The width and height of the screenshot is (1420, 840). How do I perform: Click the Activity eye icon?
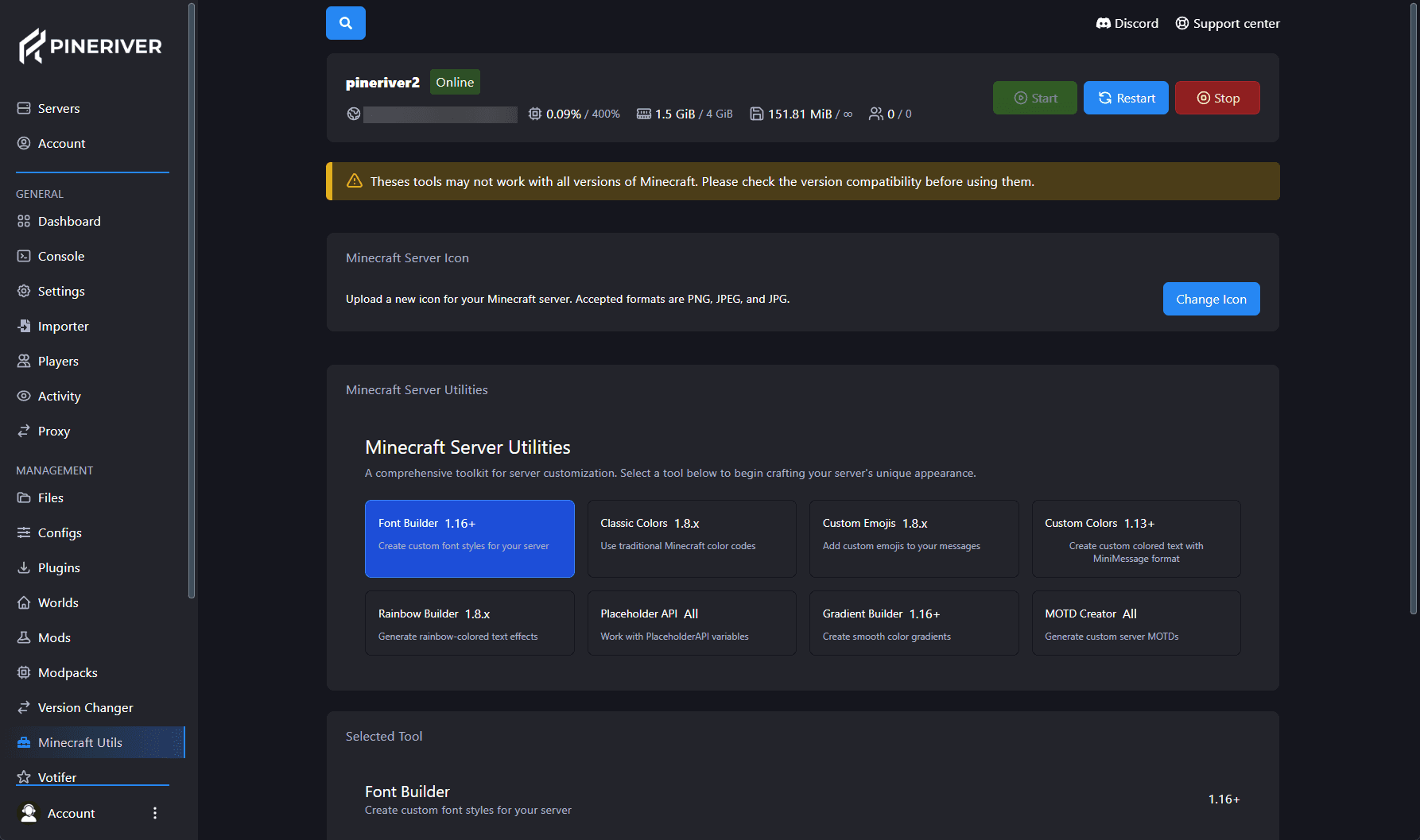pyautogui.click(x=24, y=396)
